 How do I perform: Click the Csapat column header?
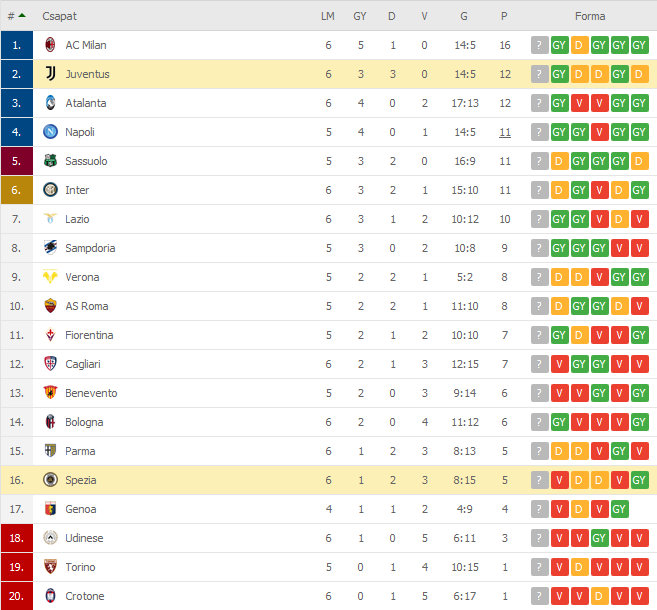(59, 16)
